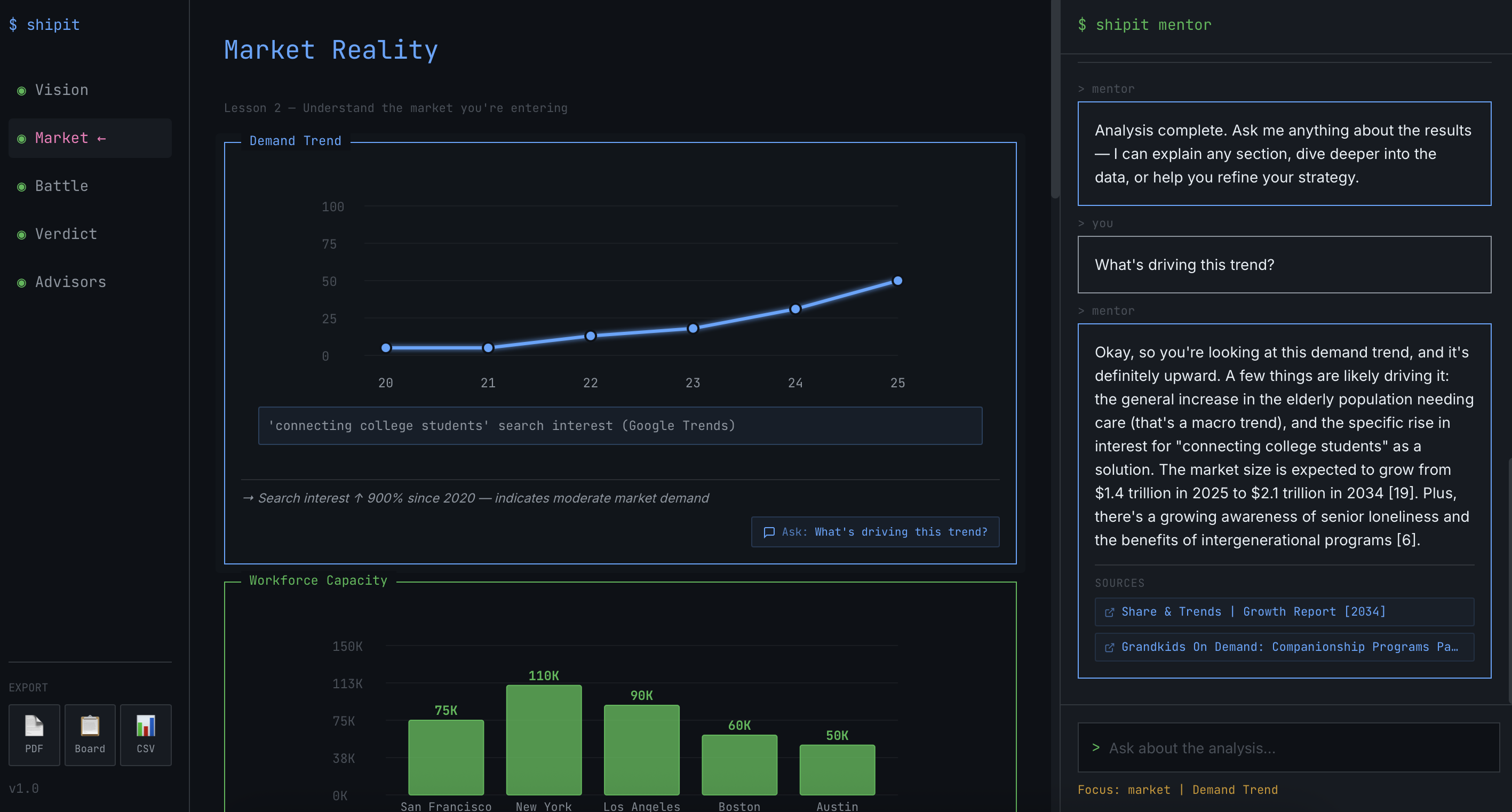Image resolution: width=1512 pixels, height=812 pixels.
Task: Click external link icon on Grandkids On Demand
Action: click(1109, 648)
